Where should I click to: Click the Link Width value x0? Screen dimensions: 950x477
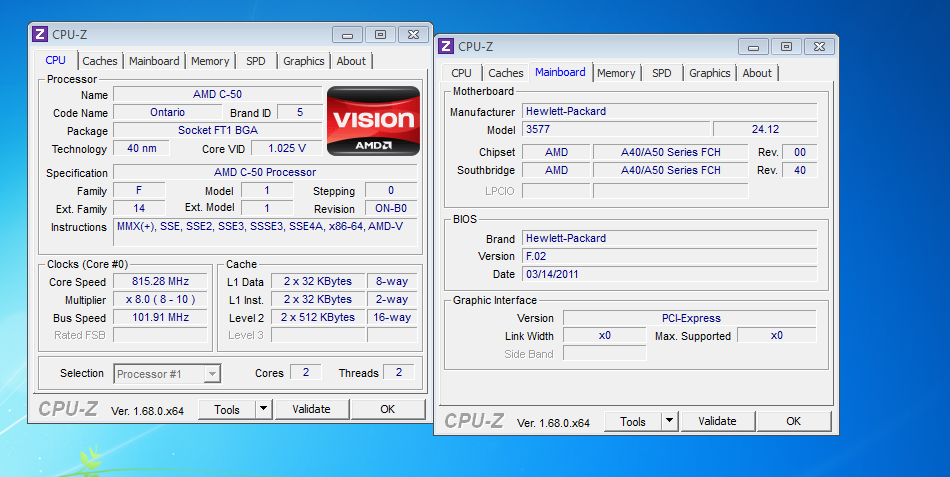tap(605, 335)
